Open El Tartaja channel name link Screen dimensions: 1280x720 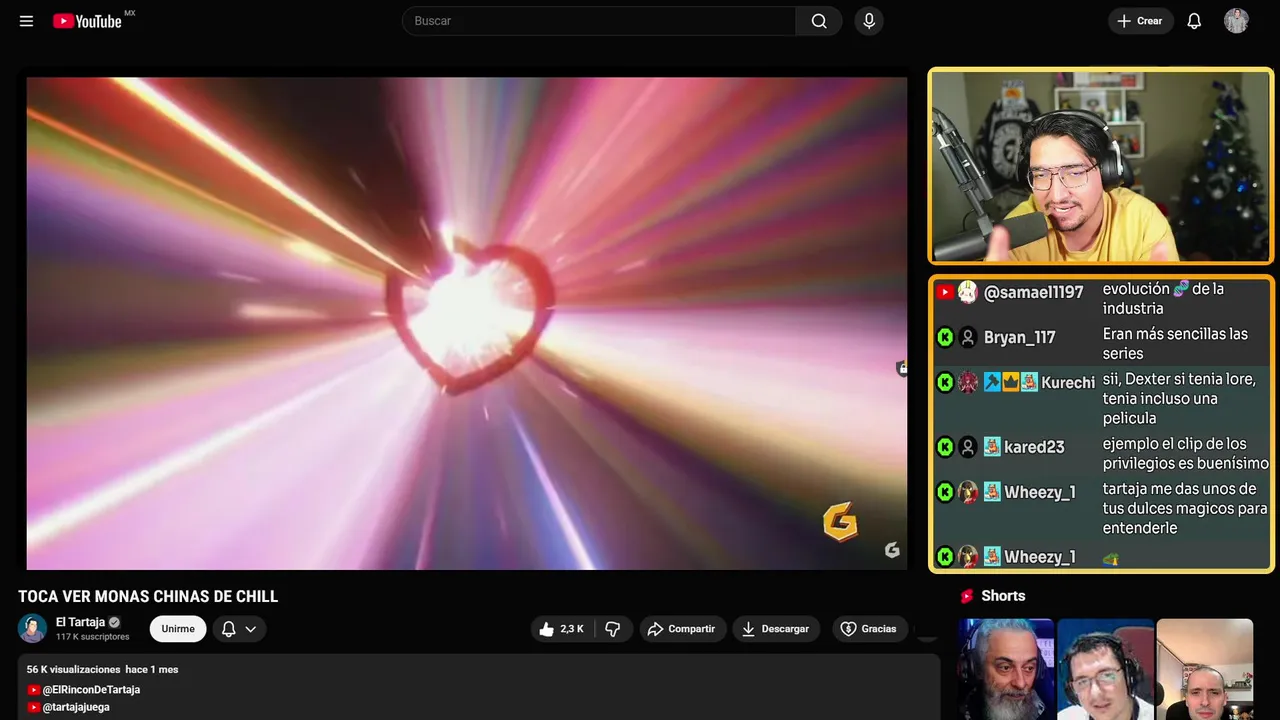80,622
